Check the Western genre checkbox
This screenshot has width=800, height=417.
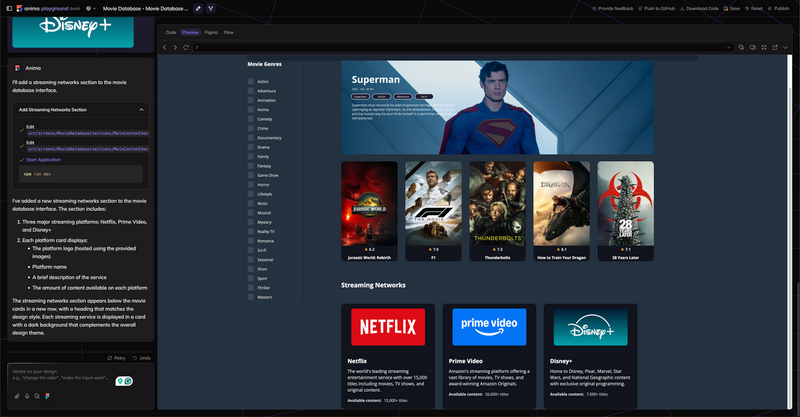click(x=251, y=297)
